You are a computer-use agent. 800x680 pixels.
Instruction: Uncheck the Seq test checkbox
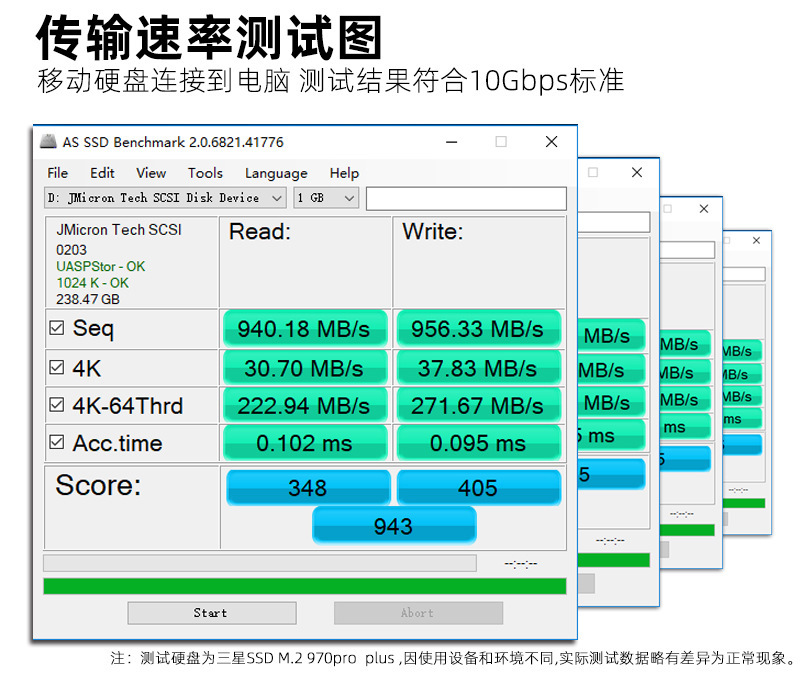[x=57, y=328]
